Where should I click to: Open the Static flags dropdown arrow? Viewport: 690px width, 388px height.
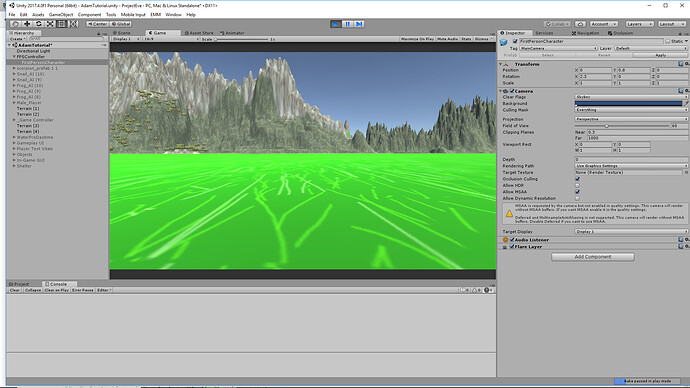[x=686, y=41]
